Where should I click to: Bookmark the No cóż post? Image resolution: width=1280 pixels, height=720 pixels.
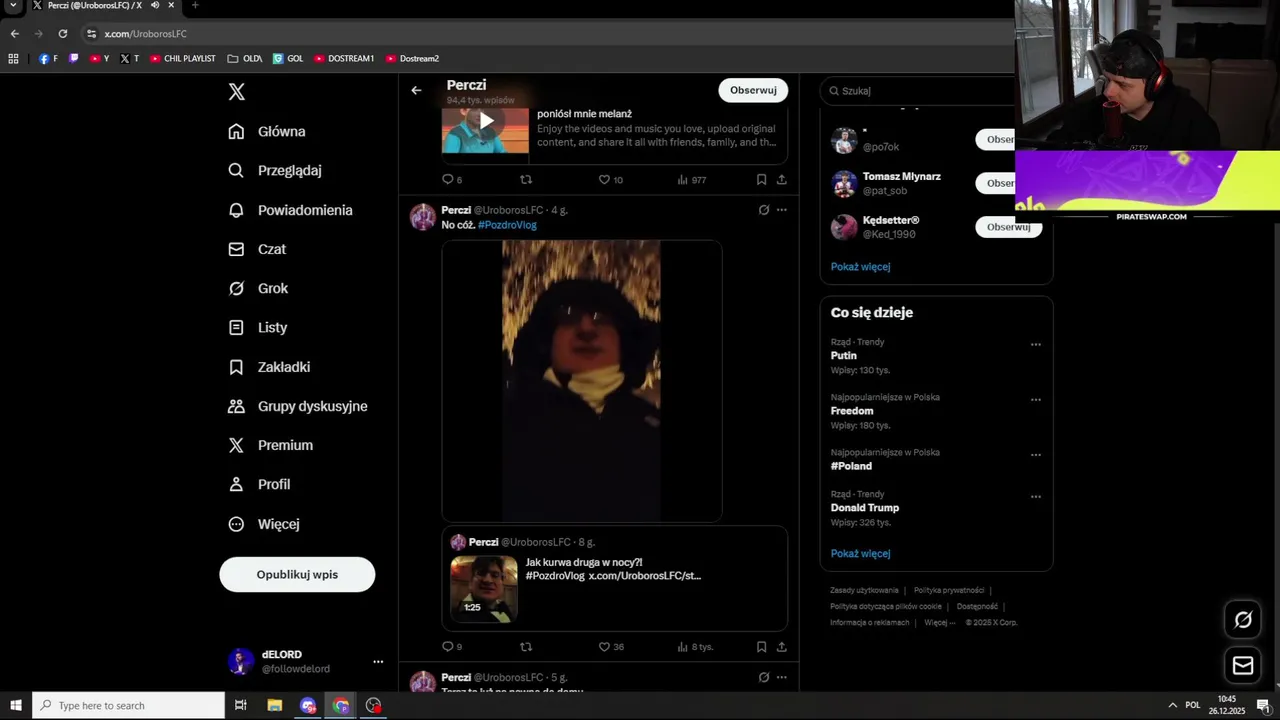[761, 647]
